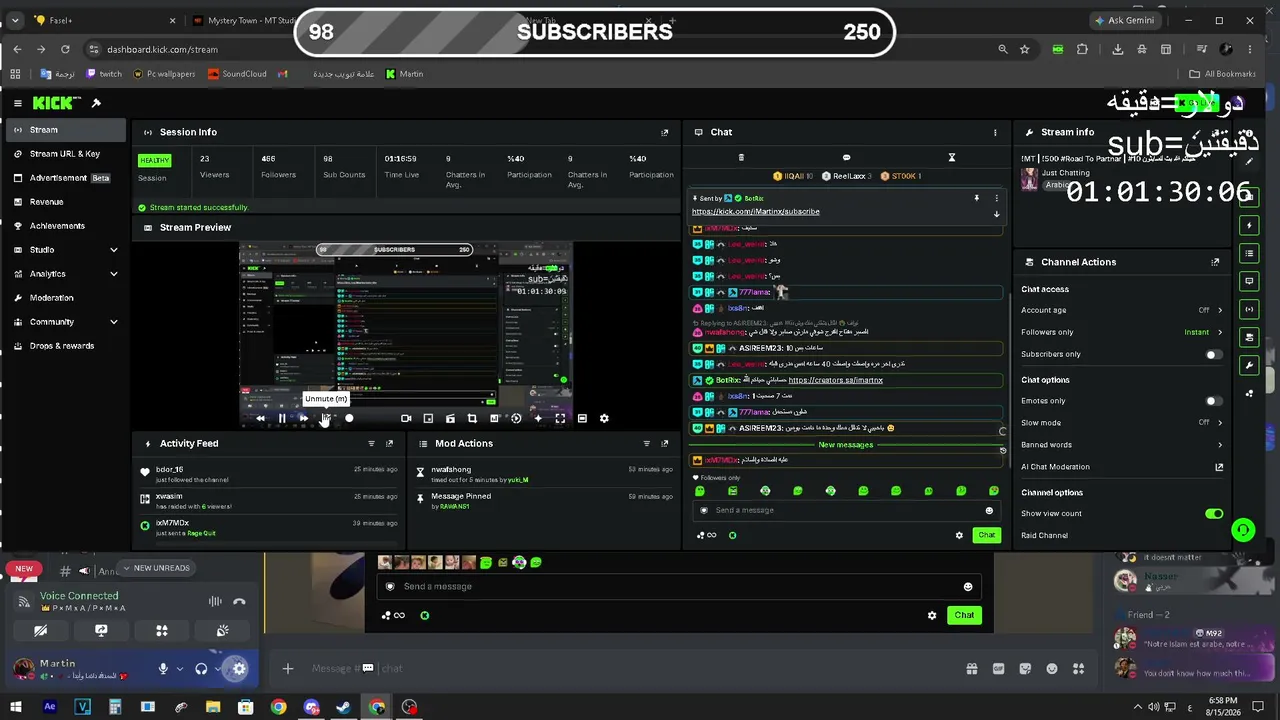1280x720 pixels.
Task: Click the trash icon tab in Chat
Action: [x=741, y=158]
